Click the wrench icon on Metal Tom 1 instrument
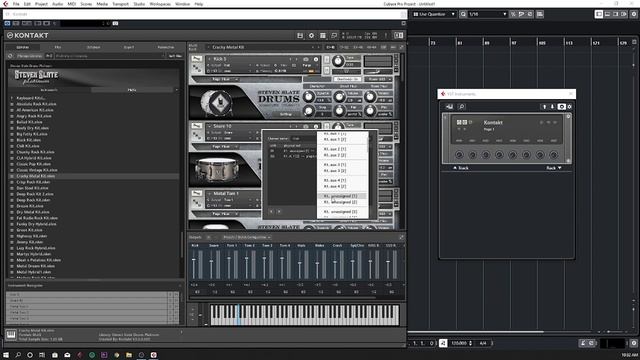The height and width of the screenshot is (360, 640). pyautogui.click(x=197, y=193)
